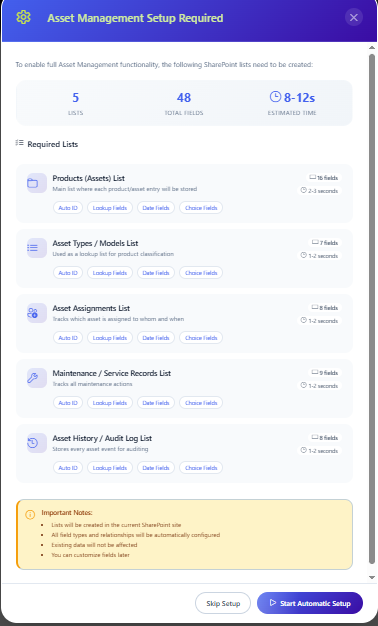Viewport: 378px width, 626px height.
Task: Click the 48 total fields statistic
Action: [184, 103]
